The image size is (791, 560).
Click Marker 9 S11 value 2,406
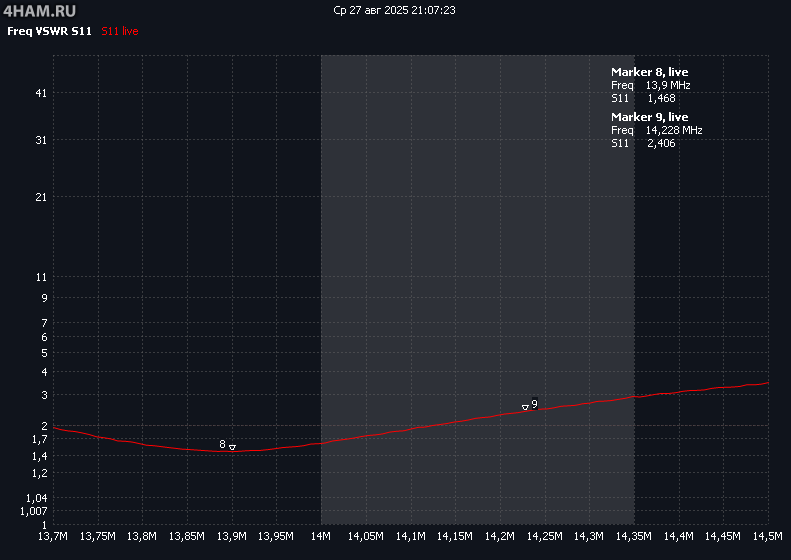[x=661, y=143]
